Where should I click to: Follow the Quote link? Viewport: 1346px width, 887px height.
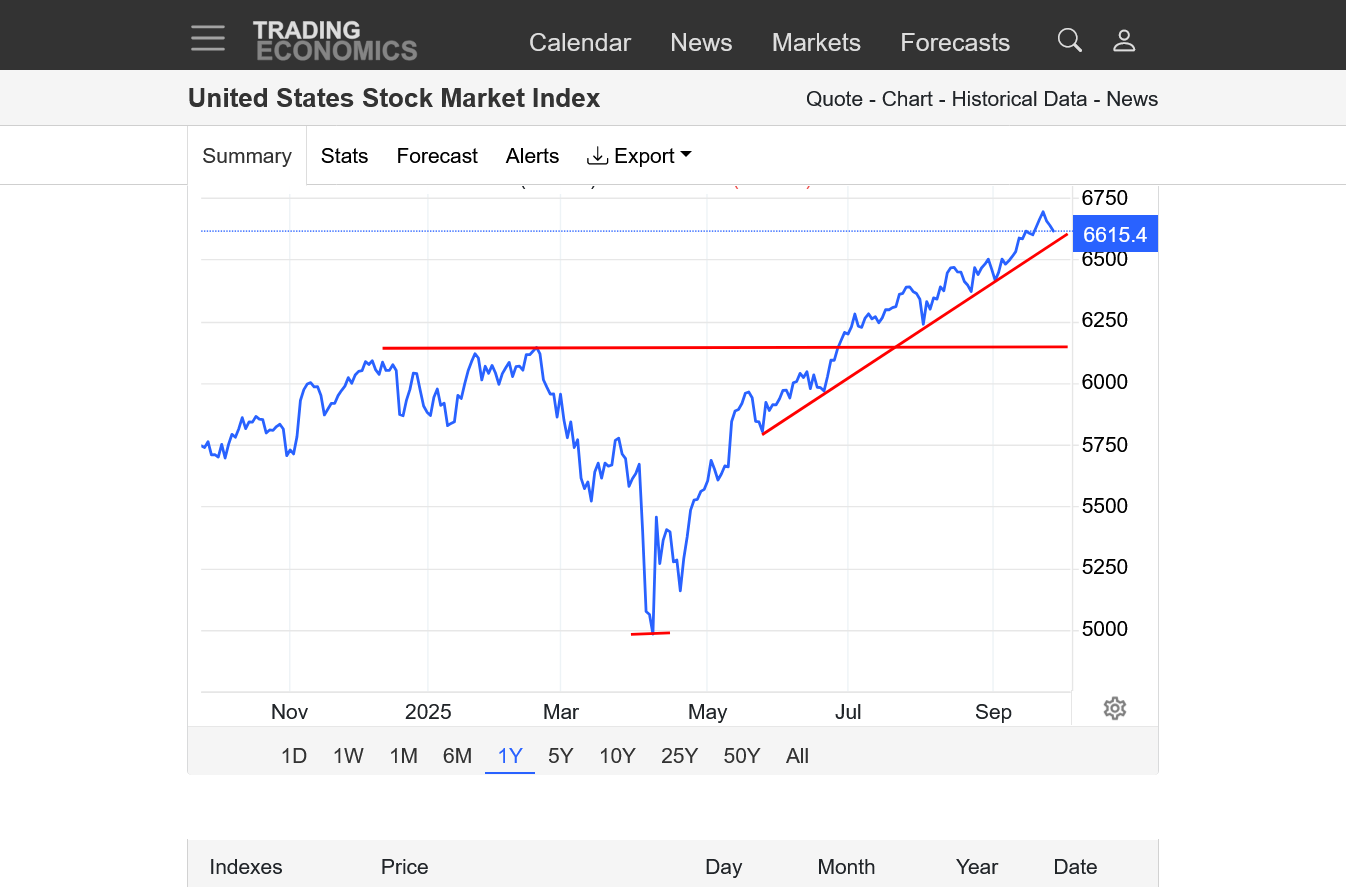(x=834, y=99)
